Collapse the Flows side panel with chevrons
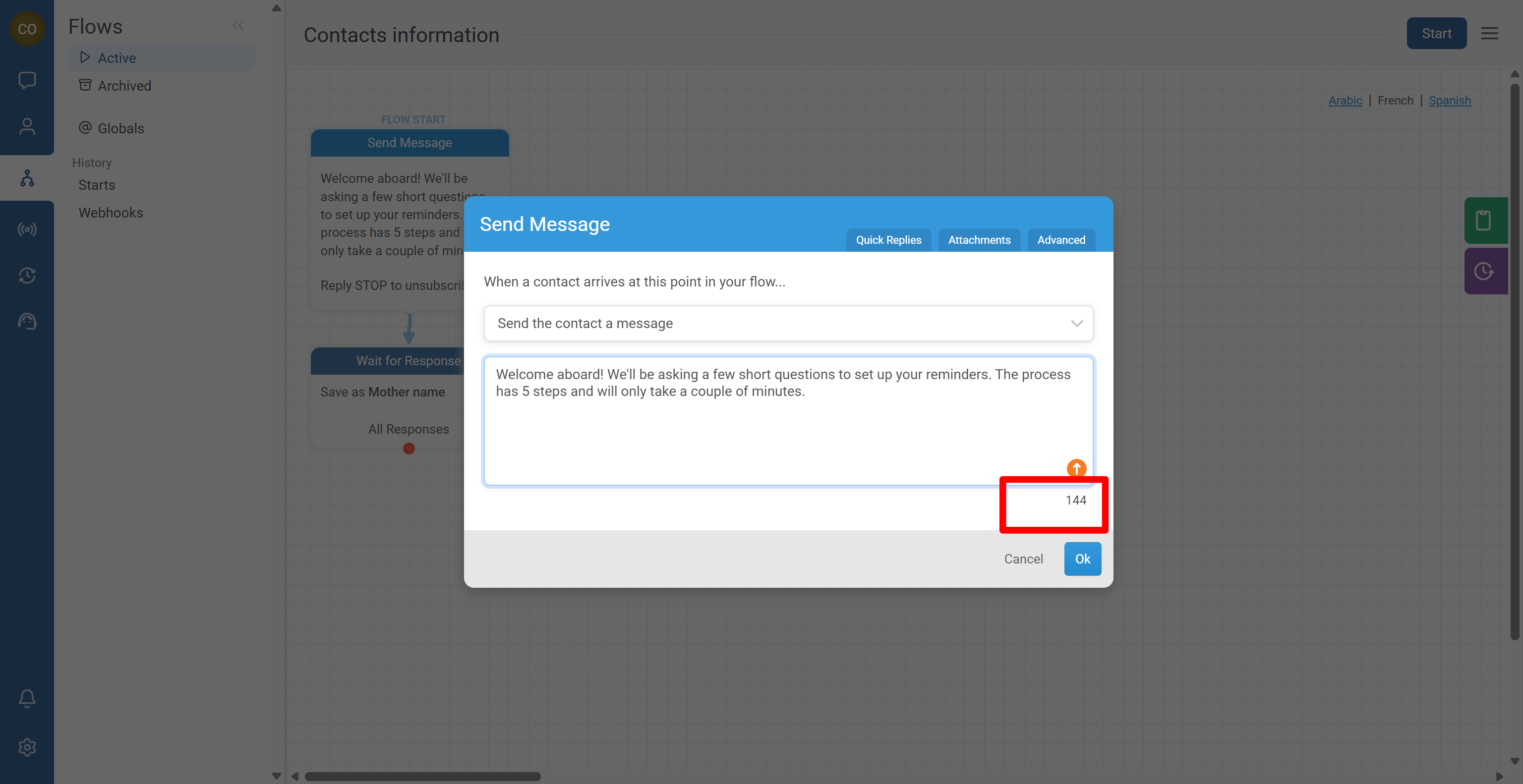This screenshot has height=784, width=1523. click(237, 25)
